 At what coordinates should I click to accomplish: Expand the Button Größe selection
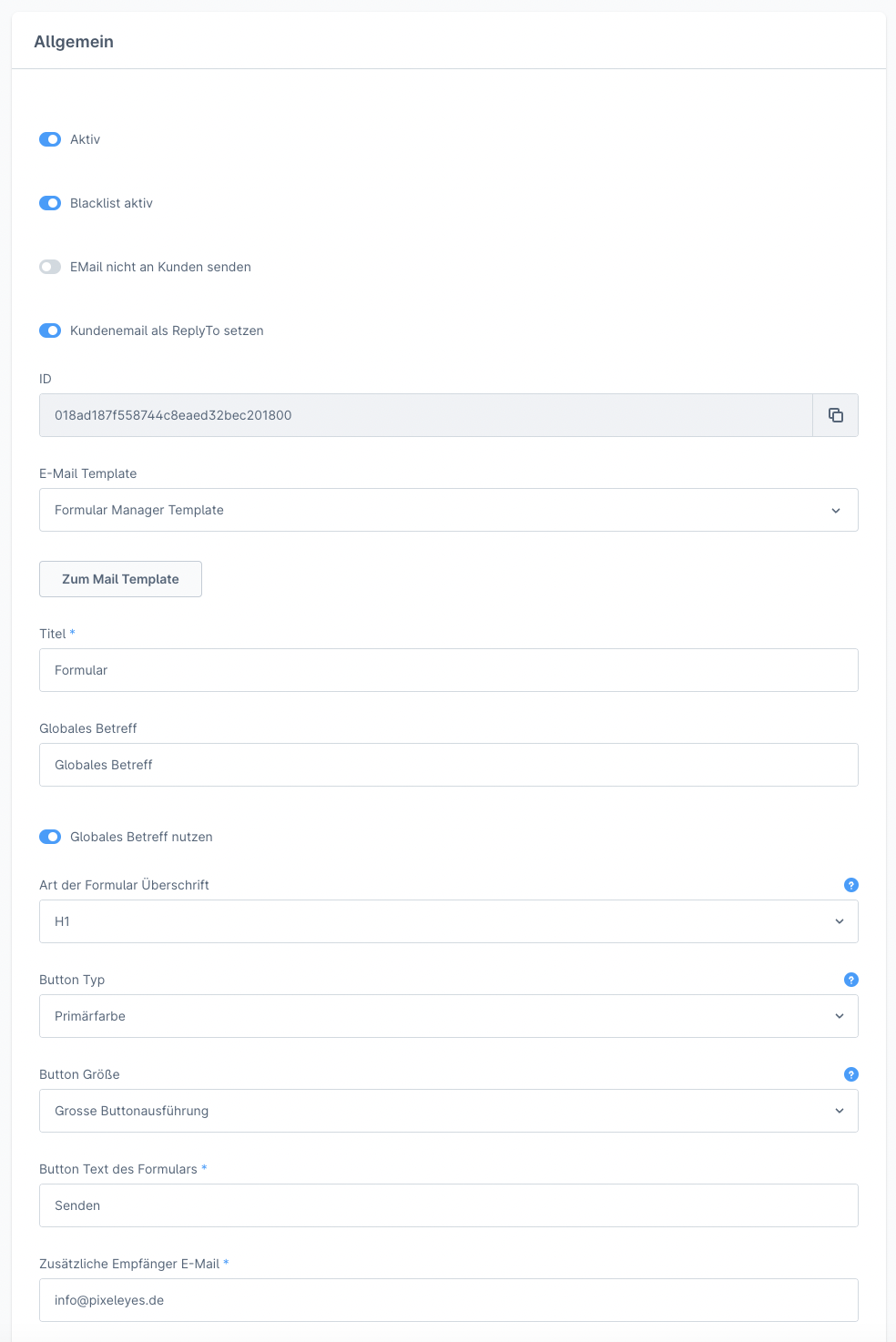[x=448, y=1111]
